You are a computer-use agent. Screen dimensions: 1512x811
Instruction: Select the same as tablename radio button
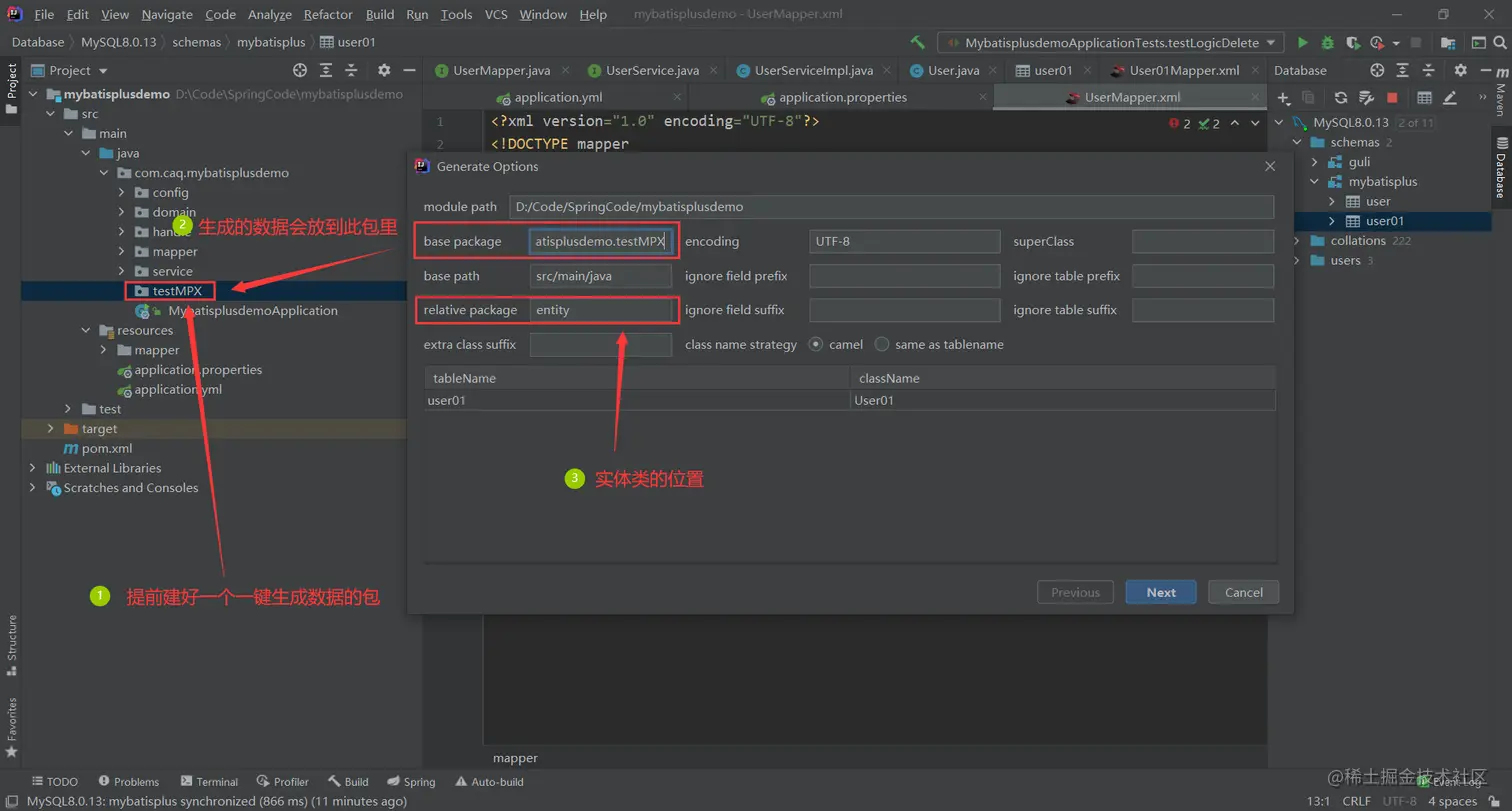tap(882, 344)
